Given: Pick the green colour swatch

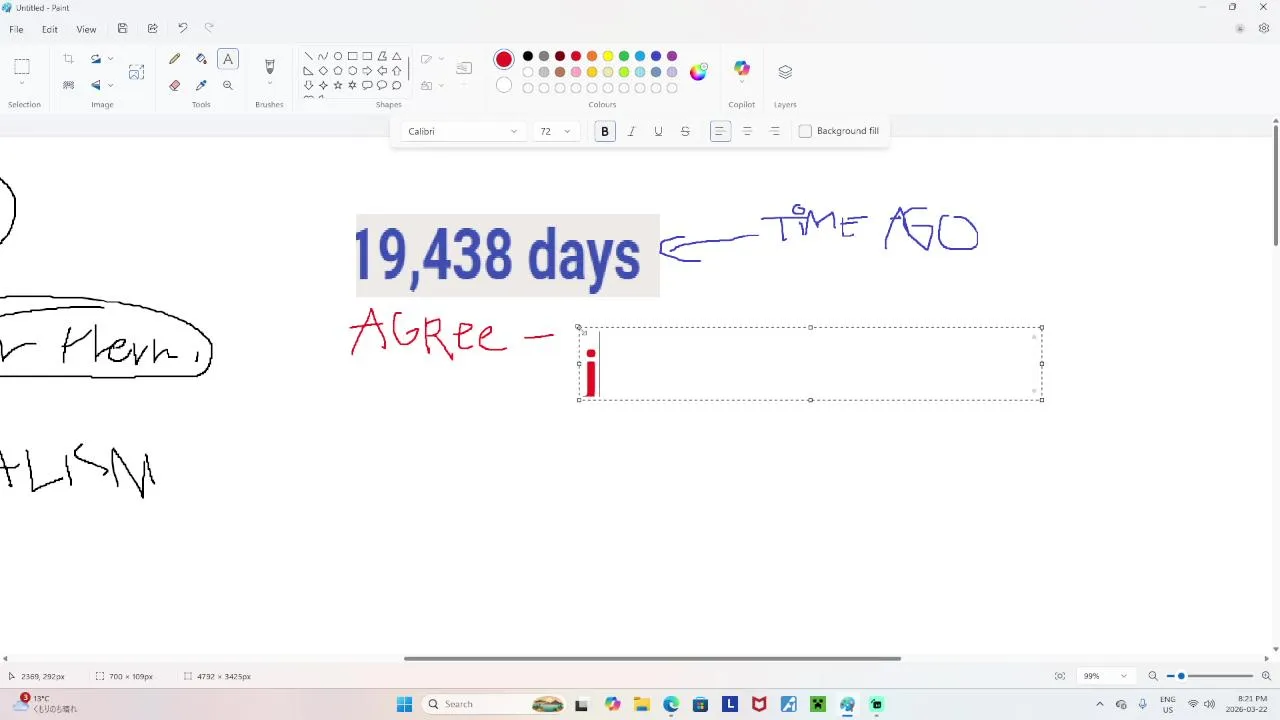Looking at the screenshot, I should [x=624, y=56].
